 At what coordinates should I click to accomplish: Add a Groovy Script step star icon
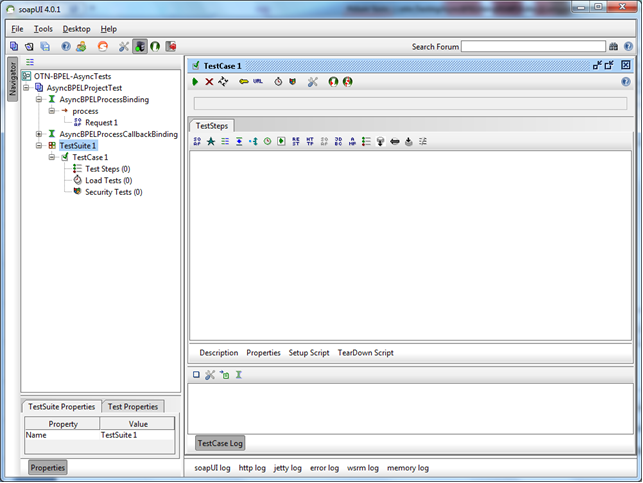[x=211, y=141]
